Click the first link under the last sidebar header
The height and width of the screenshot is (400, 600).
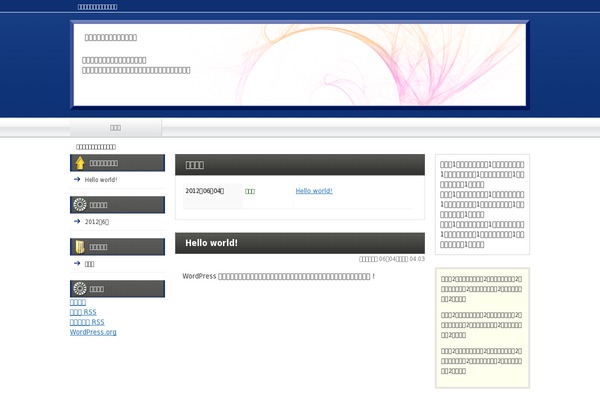click(x=78, y=302)
